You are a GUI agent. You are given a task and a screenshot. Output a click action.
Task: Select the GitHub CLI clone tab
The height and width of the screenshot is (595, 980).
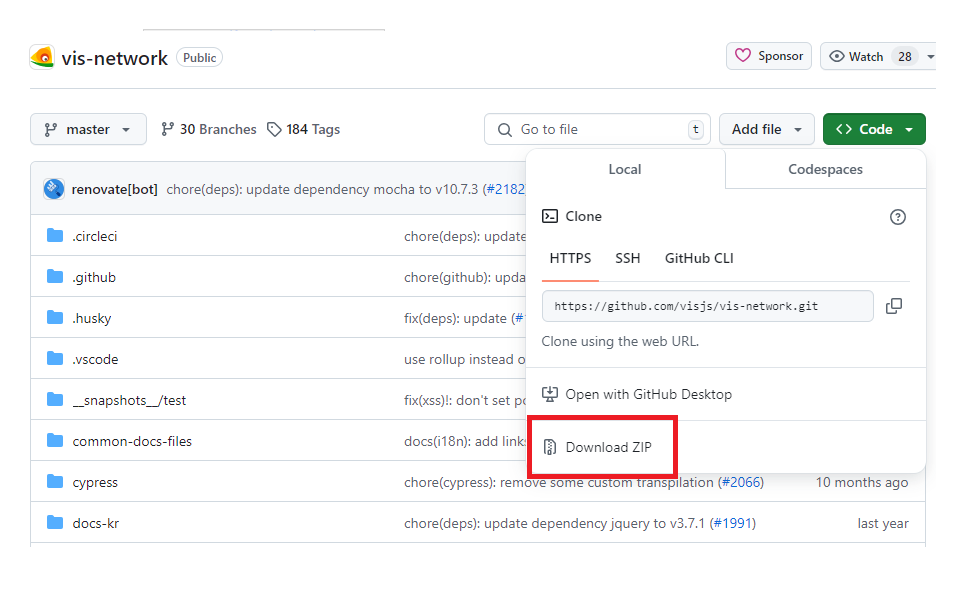click(699, 258)
